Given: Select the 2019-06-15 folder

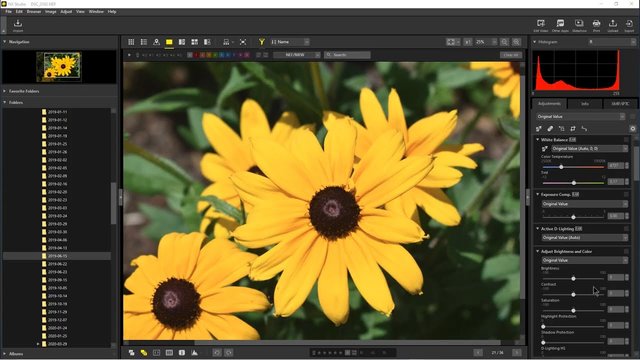Looking at the screenshot, I should [x=57, y=256].
